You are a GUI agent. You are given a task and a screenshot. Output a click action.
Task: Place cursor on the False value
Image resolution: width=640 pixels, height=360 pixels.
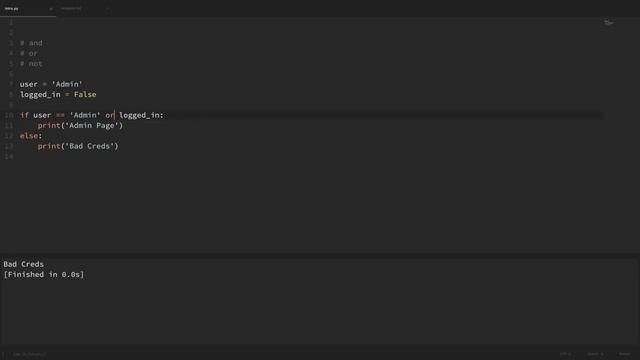click(85, 94)
